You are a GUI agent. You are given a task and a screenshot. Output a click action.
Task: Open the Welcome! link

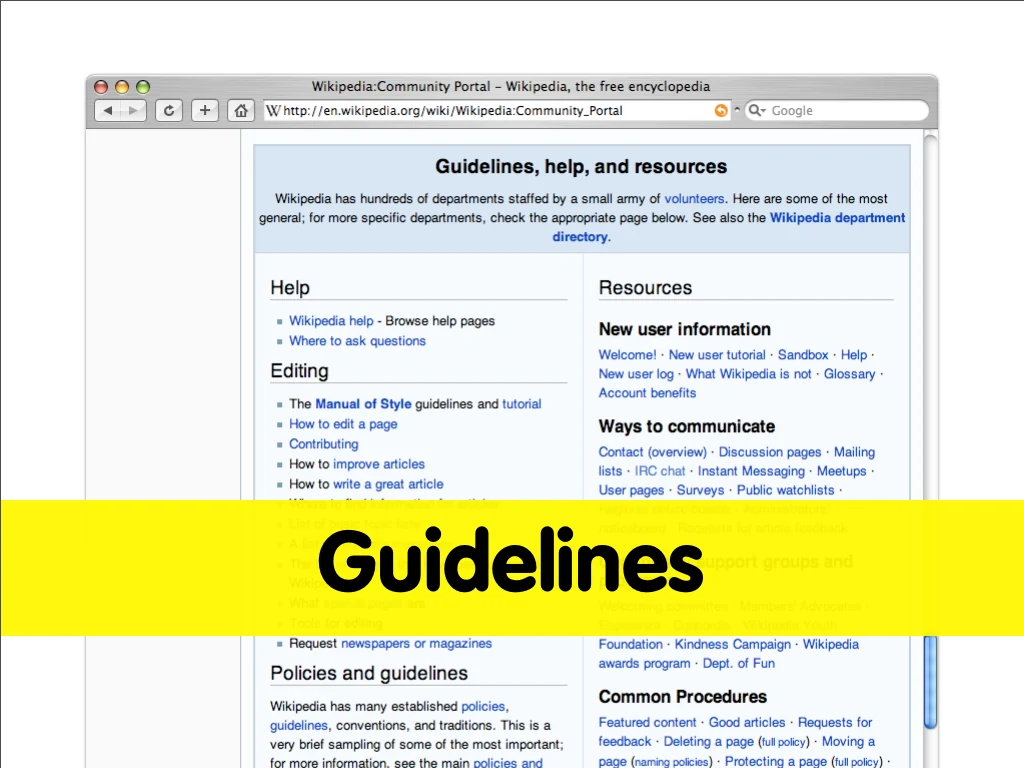[x=627, y=355]
